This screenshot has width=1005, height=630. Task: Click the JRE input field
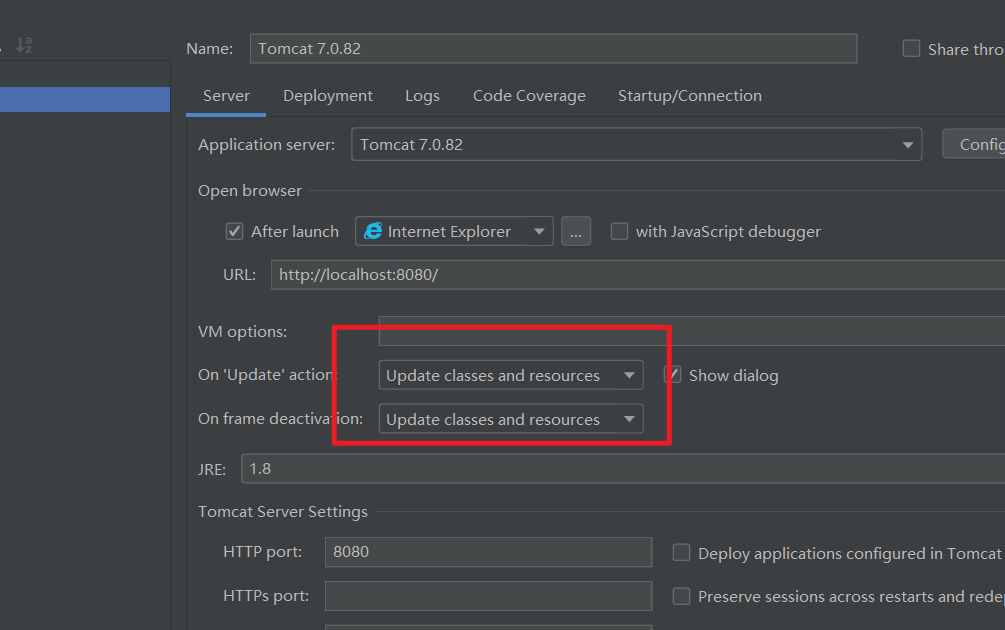(623, 468)
